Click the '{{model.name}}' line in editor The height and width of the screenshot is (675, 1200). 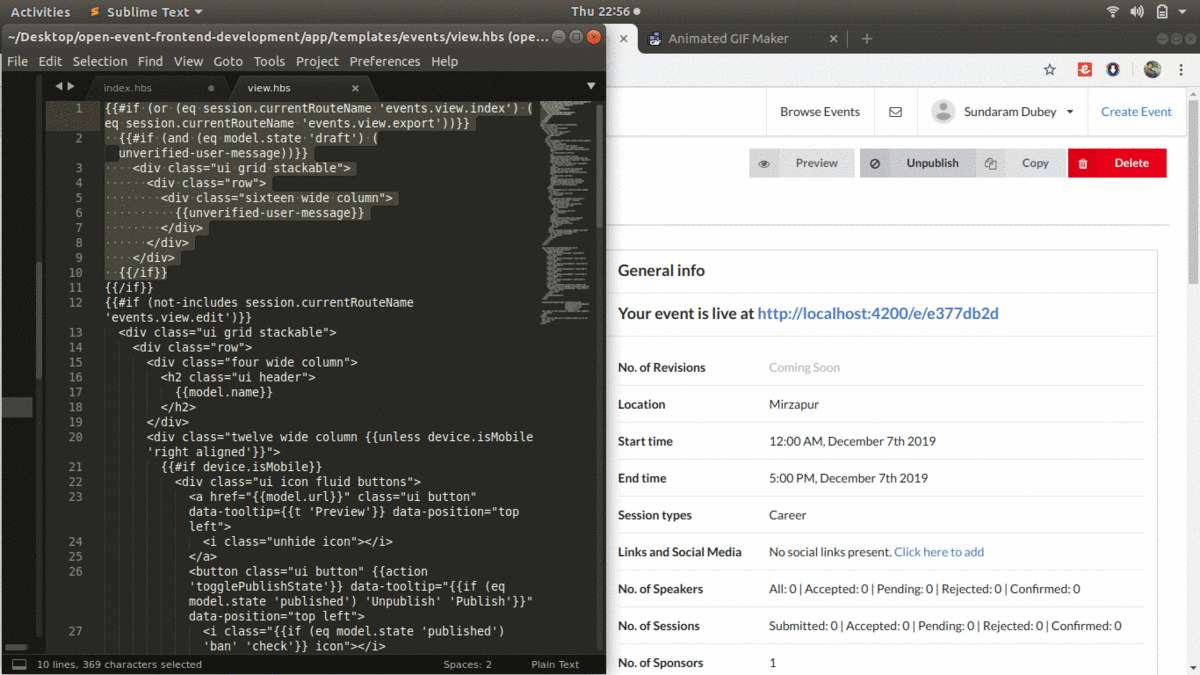point(224,392)
